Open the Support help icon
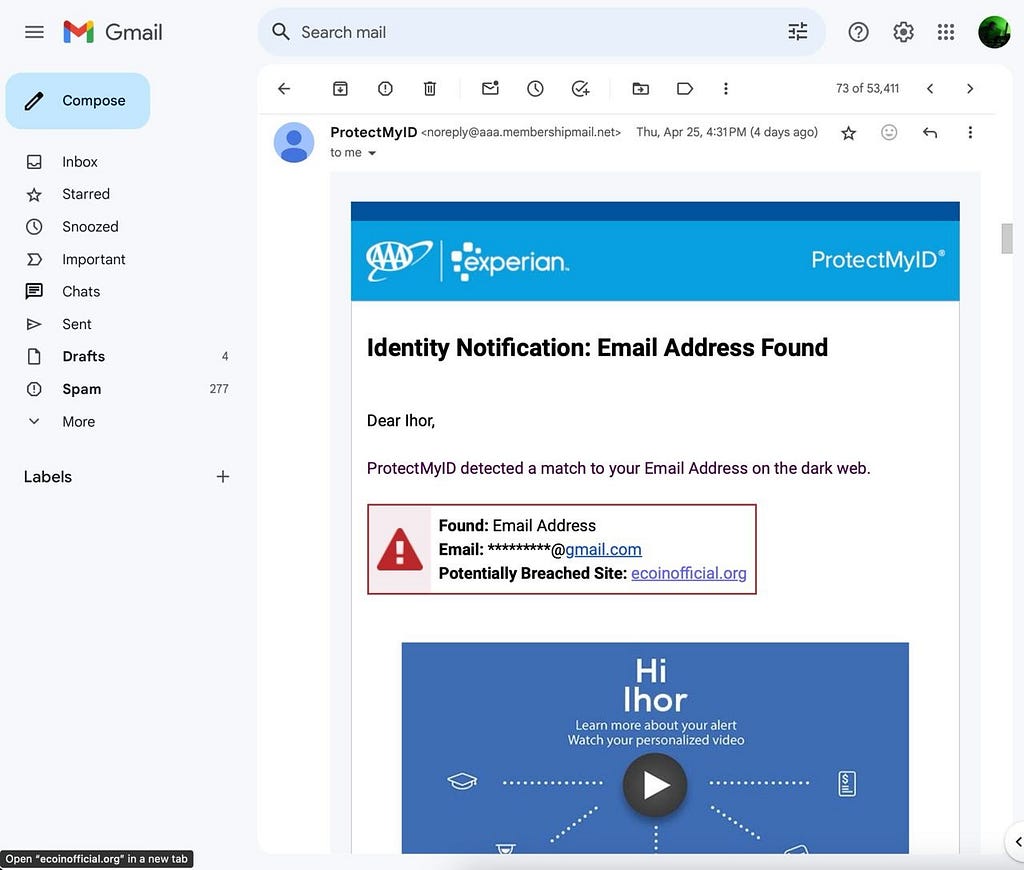This screenshot has width=1024, height=870. pyautogui.click(x=858, y=32)
